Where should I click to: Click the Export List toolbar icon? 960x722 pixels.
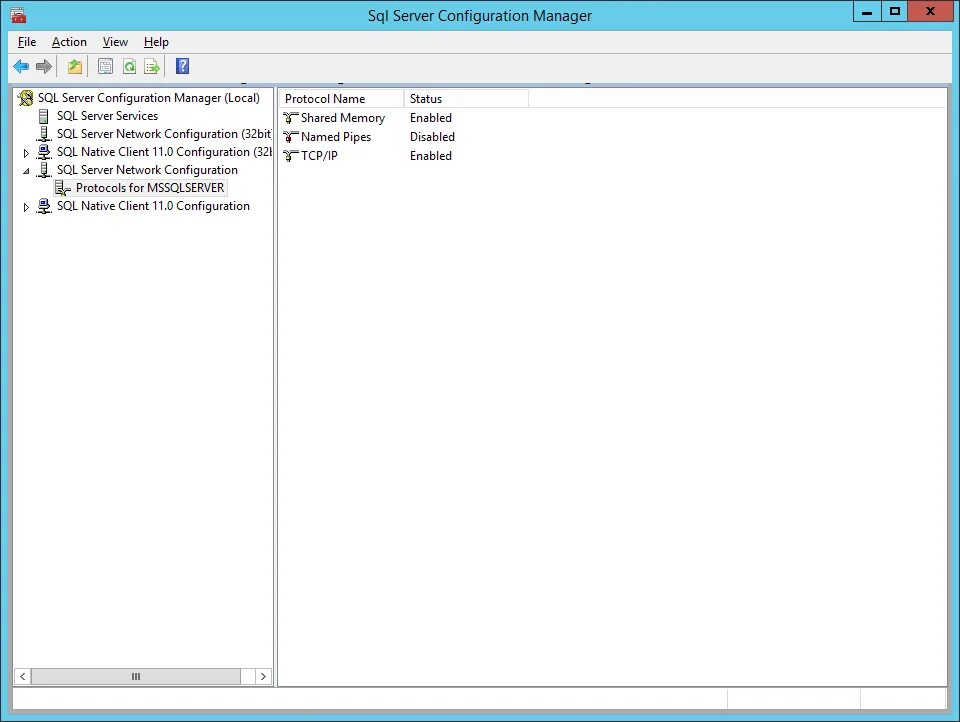[152, 66]
